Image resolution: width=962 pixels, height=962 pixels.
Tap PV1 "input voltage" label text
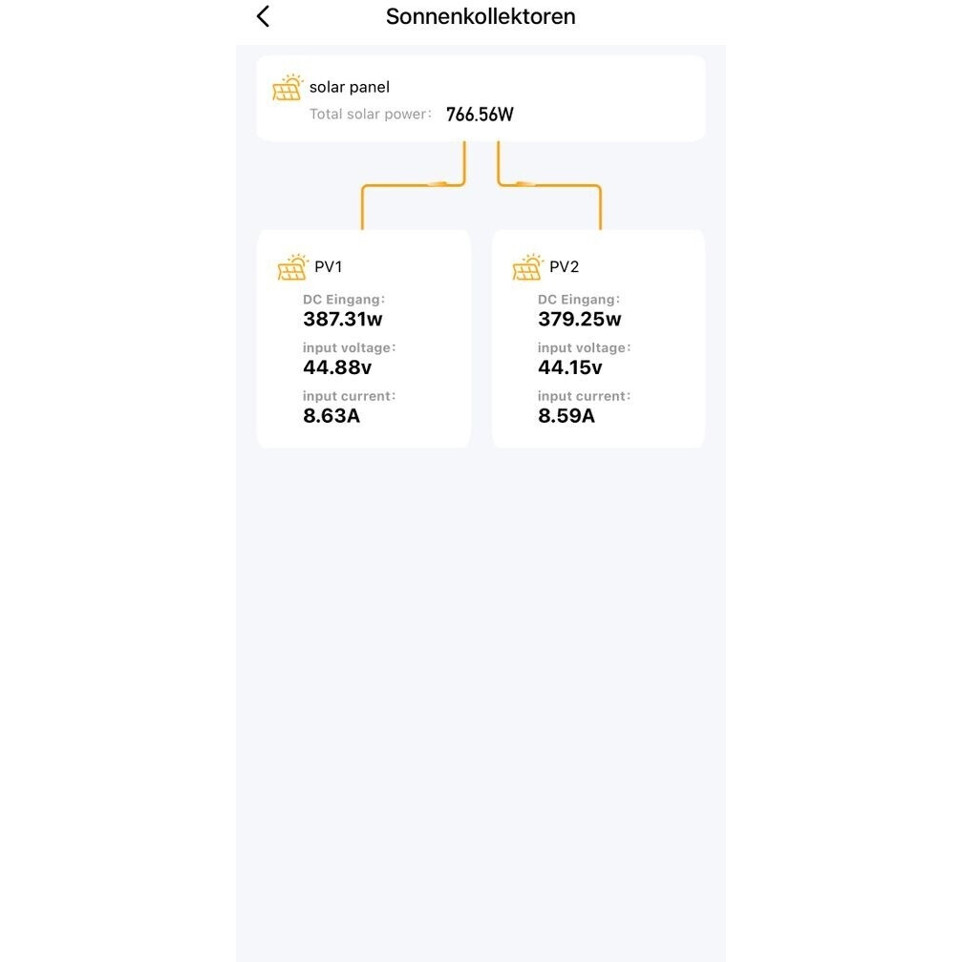(x=349, y=348)
